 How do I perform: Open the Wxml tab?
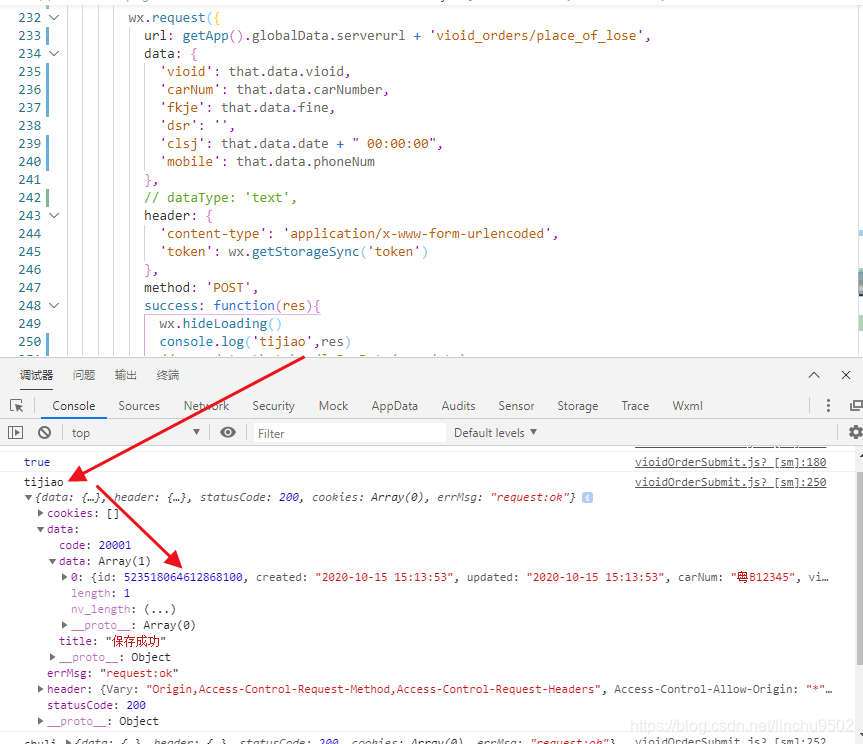click(687, 406)
